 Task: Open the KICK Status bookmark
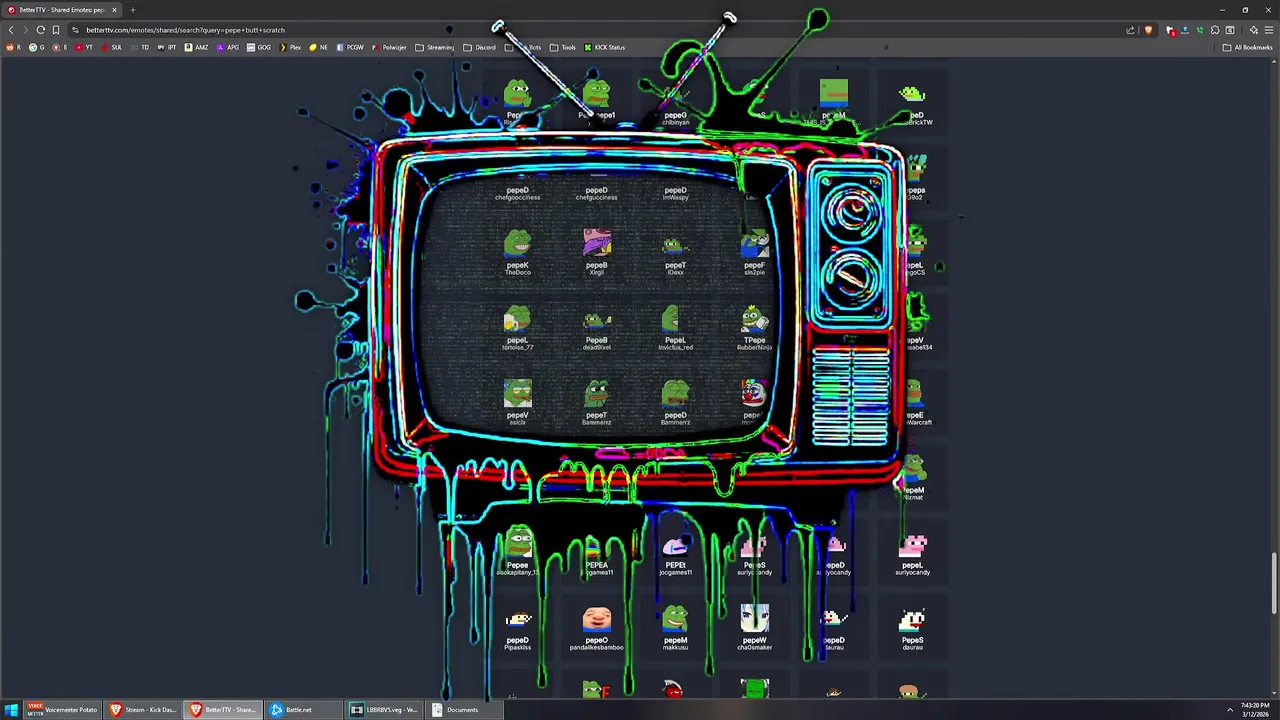point(605,47)
